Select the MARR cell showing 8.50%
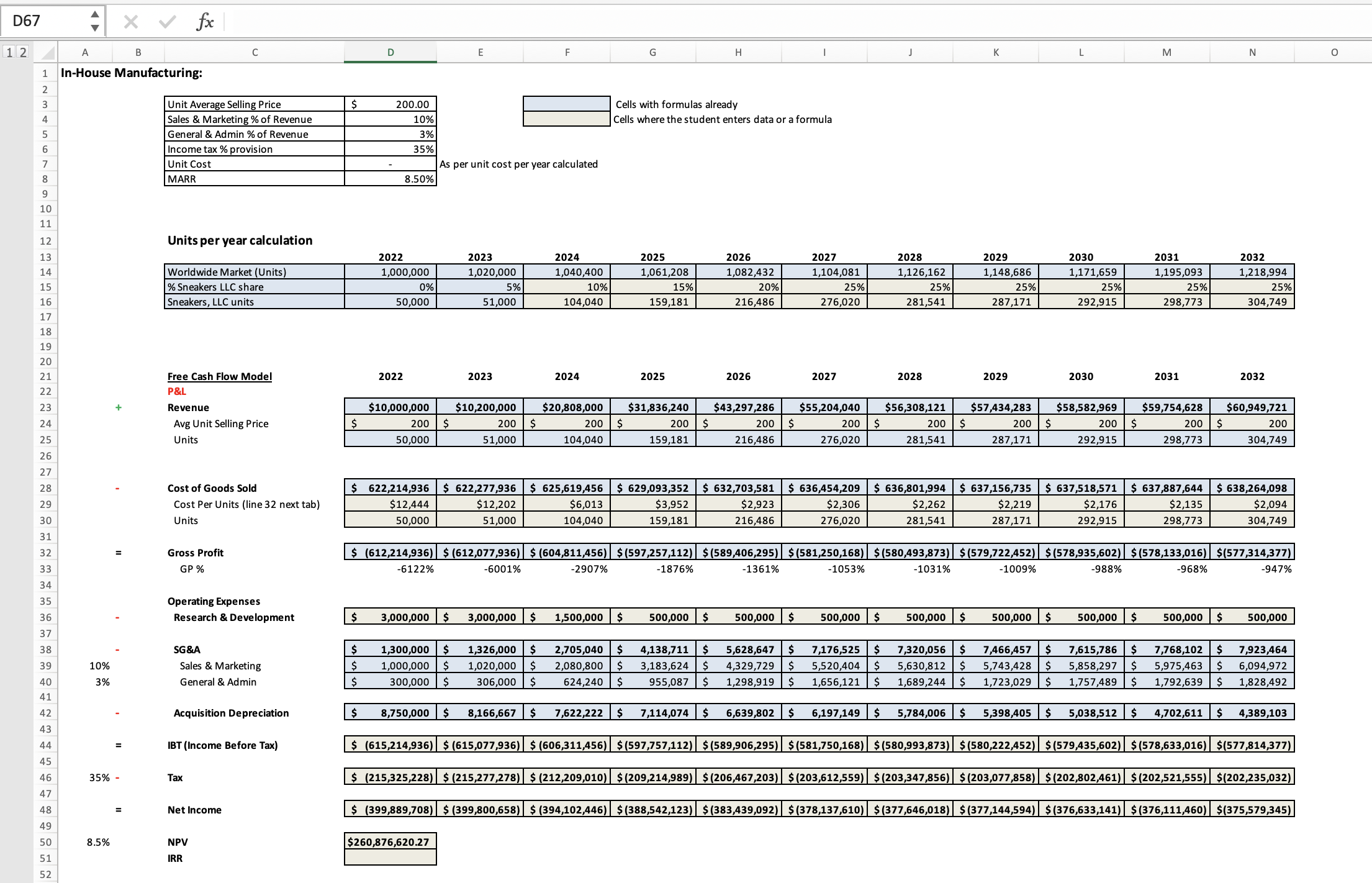The image size is (1372, 883). [390, 179]
